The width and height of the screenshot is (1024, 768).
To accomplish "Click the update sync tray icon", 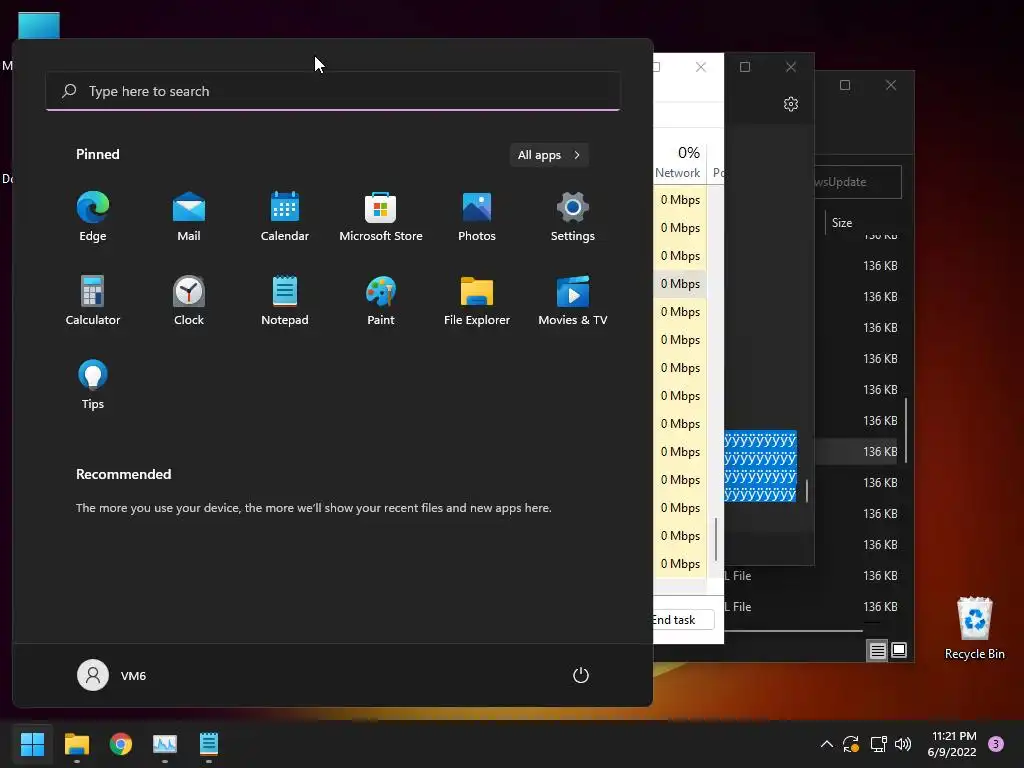I will click(x=850, y=744).
